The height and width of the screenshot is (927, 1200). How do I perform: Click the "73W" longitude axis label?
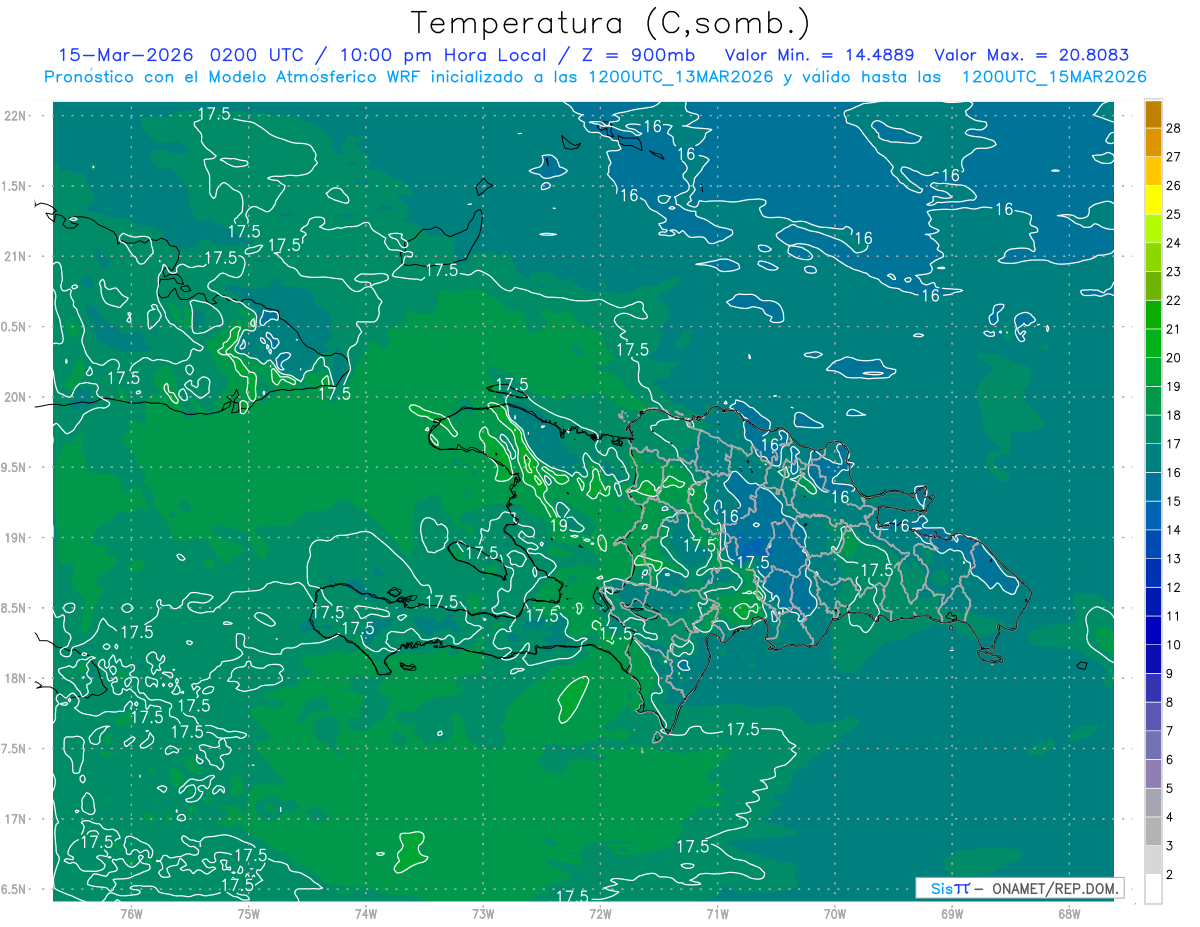pos(483,914)
